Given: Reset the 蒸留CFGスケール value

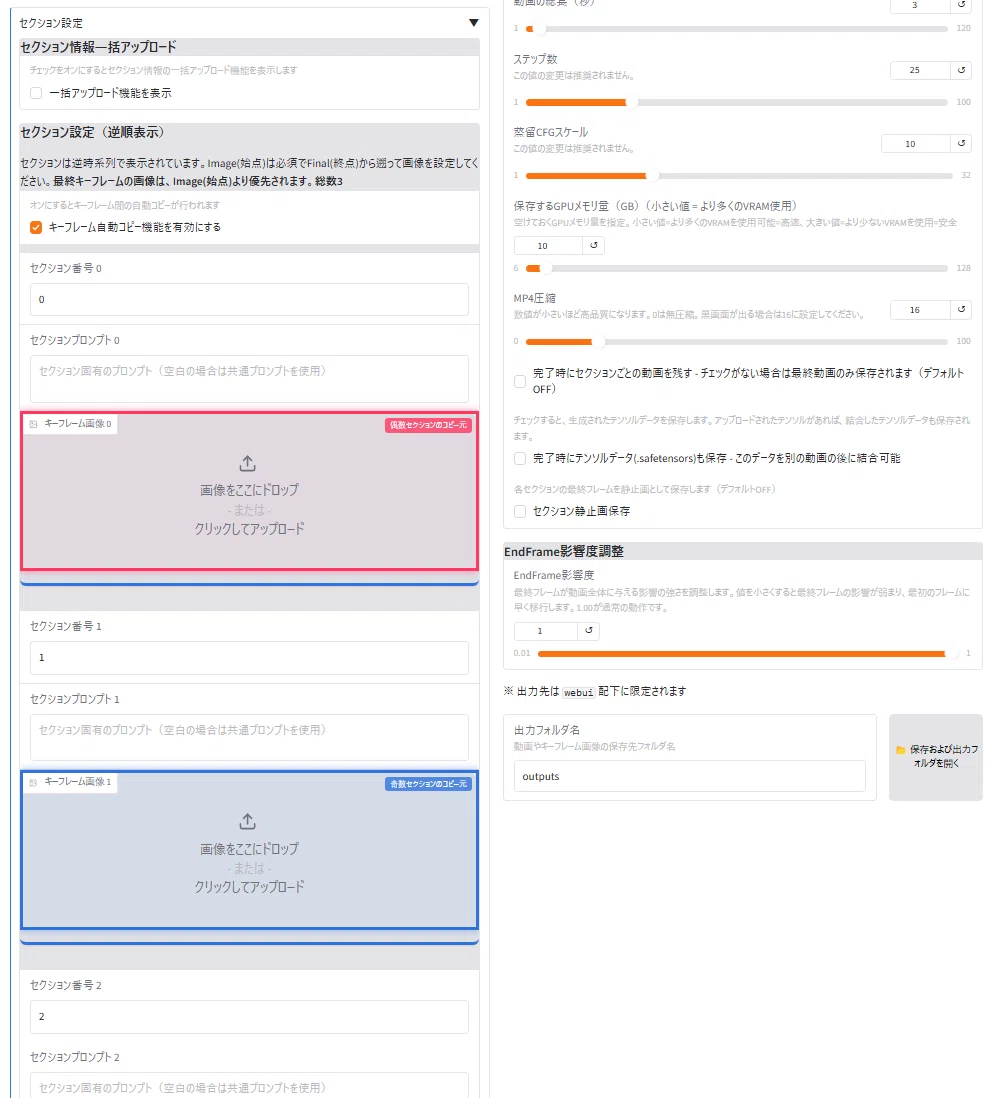Looking at the screenshot, I should (961, 144).
